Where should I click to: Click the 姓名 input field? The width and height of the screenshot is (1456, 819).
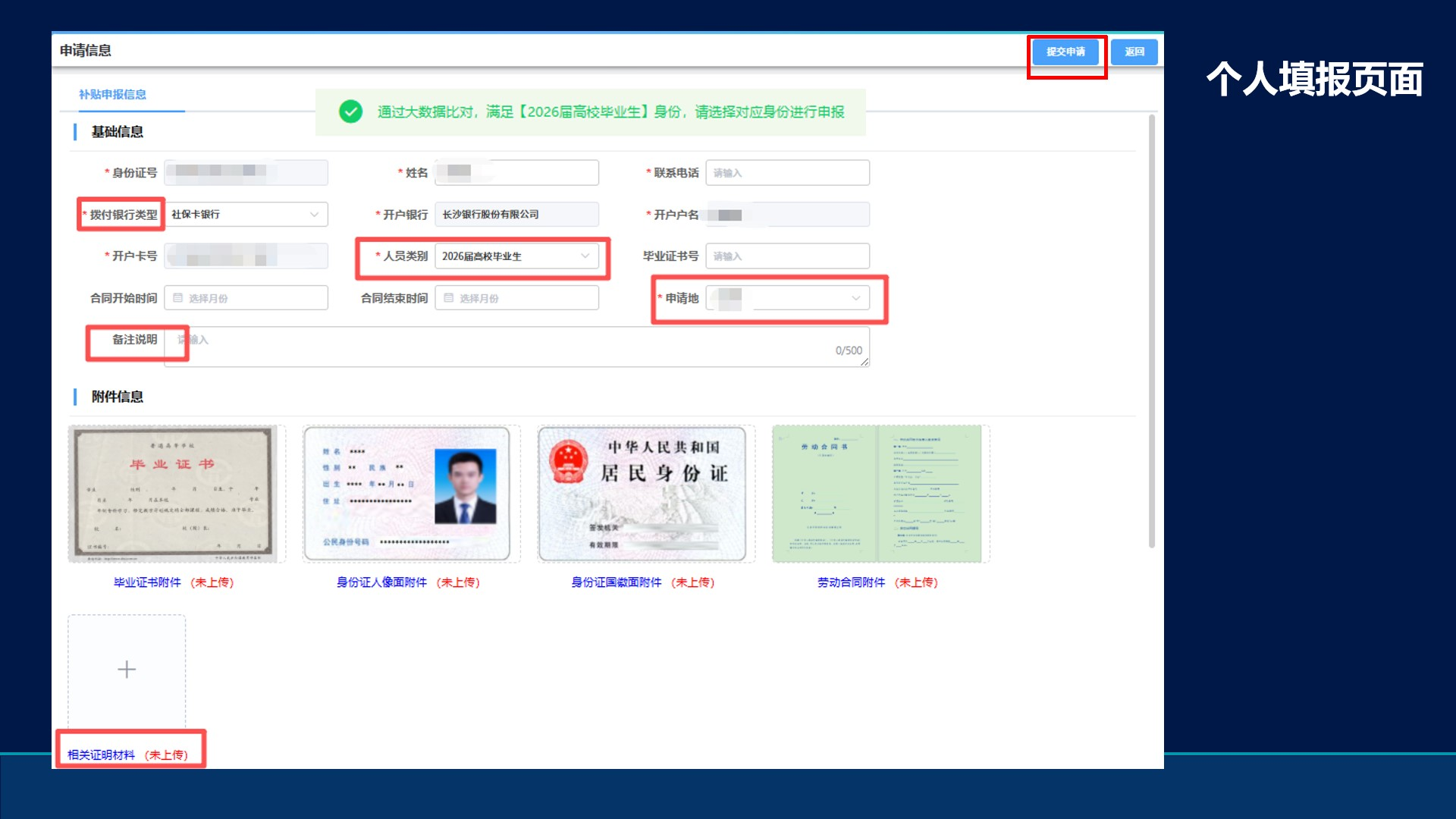click(x=516, y=172)
